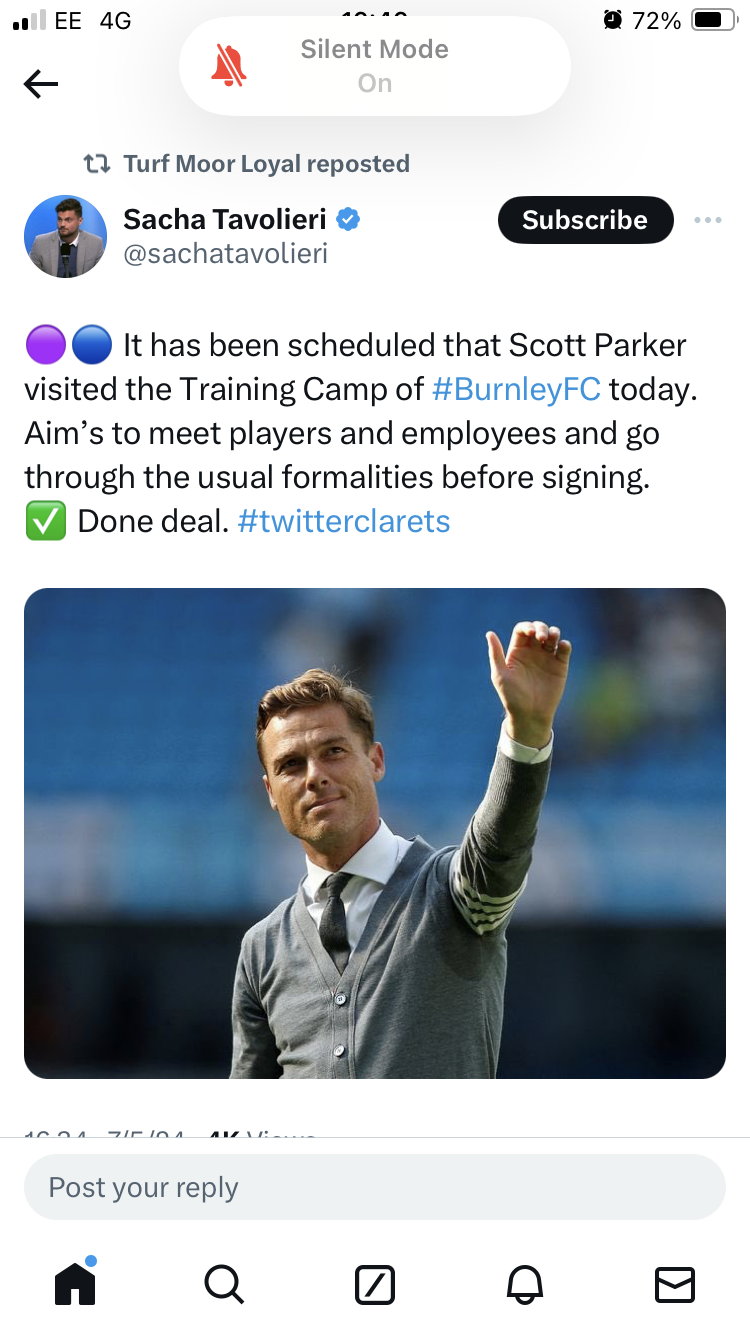Open the Search tab
The height and width of the screenshot is (1334, 750).
[x=223, y=1283]
